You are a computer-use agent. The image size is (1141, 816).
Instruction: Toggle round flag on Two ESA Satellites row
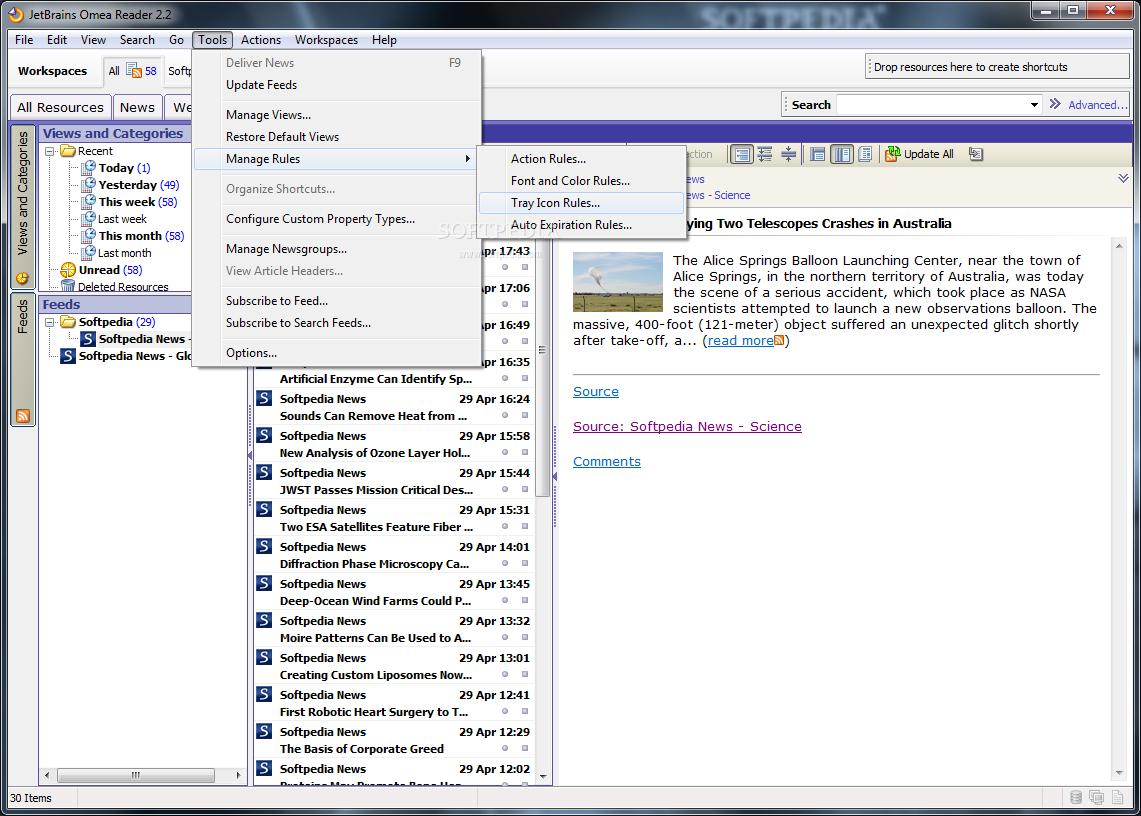click(x=504, y=526)
